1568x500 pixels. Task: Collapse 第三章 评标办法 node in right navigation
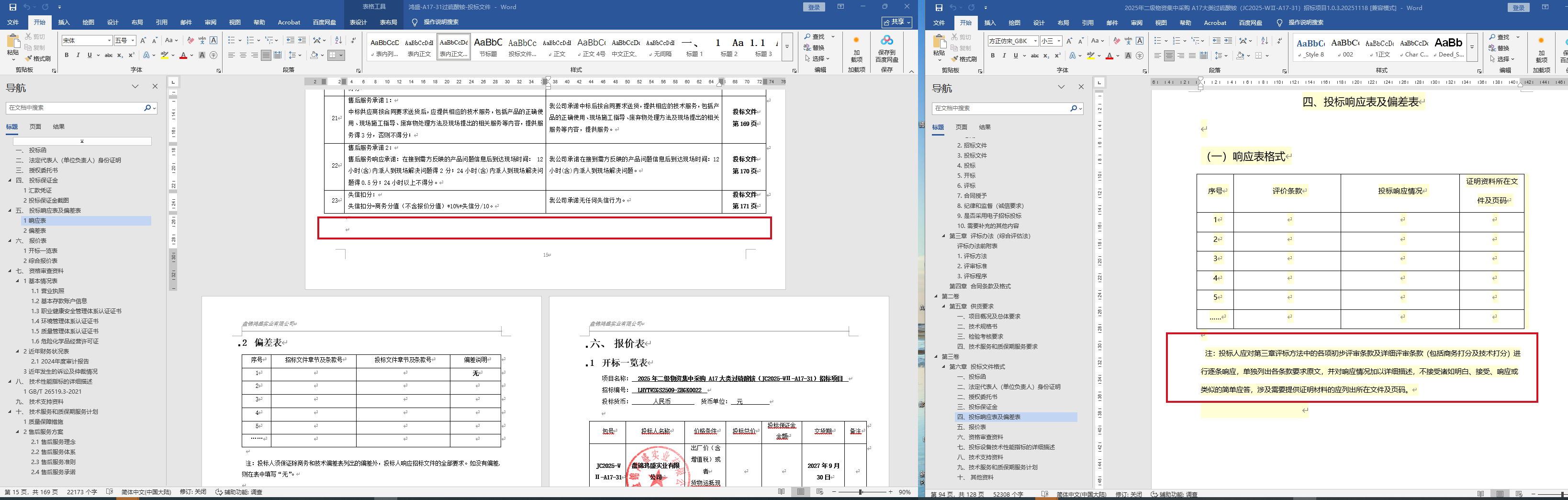click(943, 236)
